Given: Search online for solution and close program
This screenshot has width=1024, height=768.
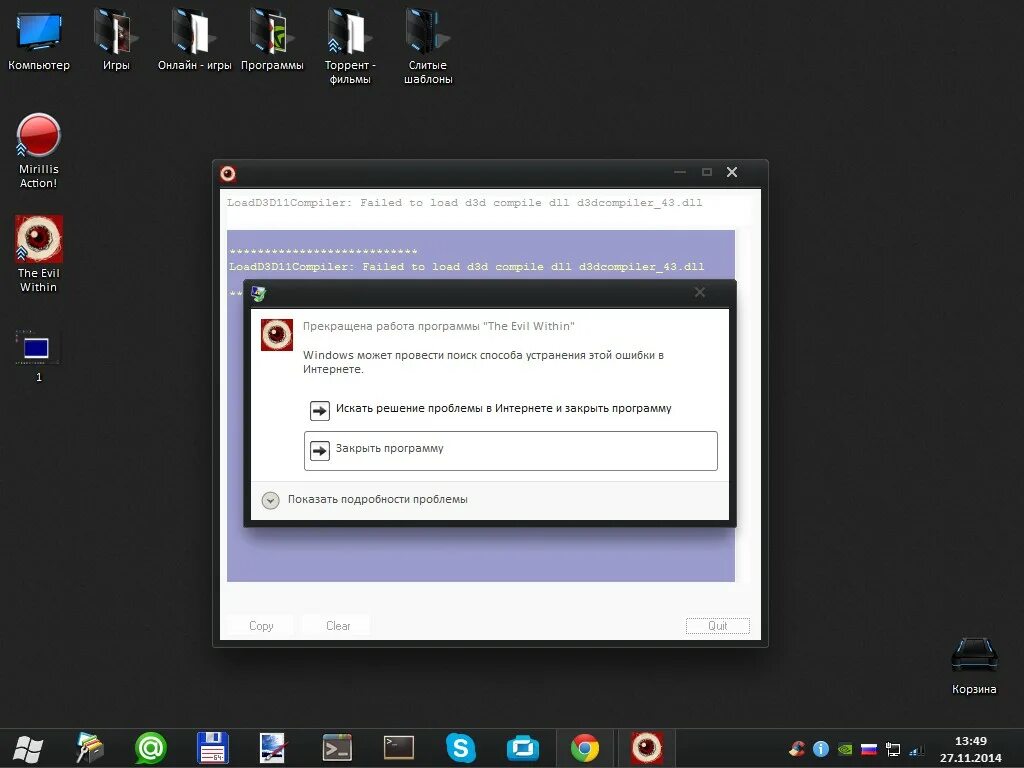Looking at the screenshot, I should [511, 409].
